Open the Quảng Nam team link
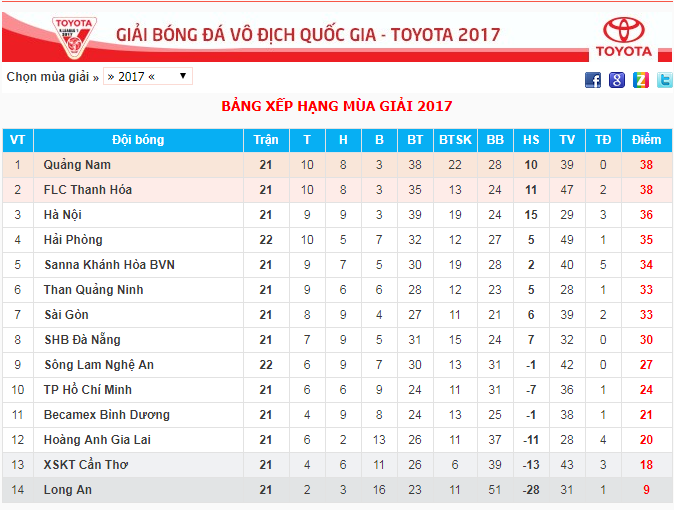 (x=77, y=165)
